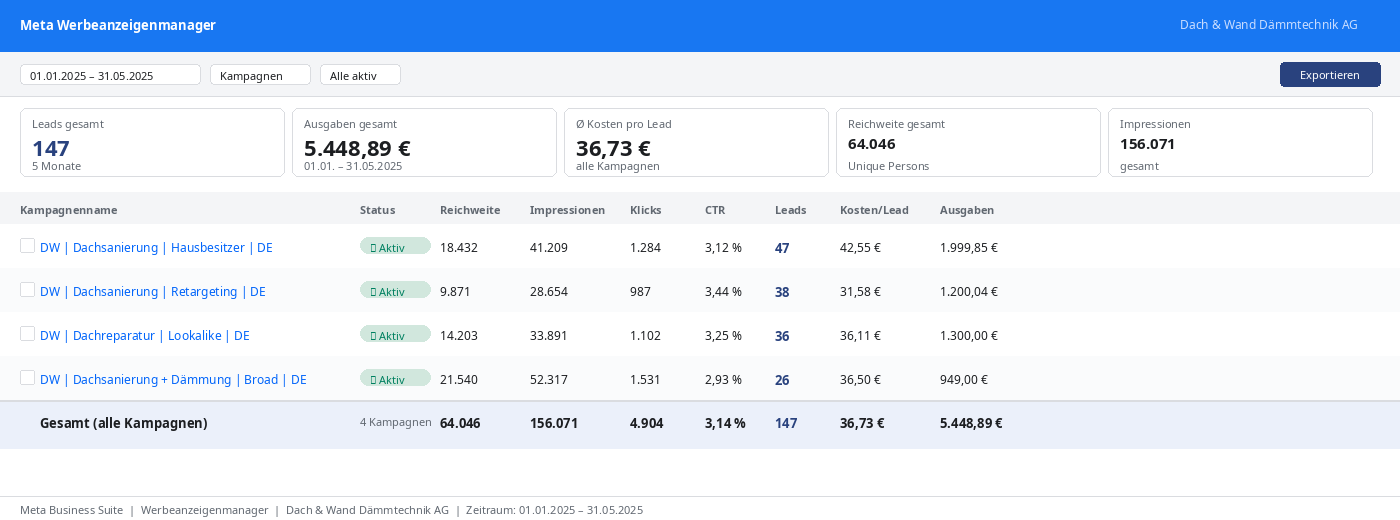This screenshot has height=520, width=1400.
Task: Toggle checkbox for Dachsanierung + Dämmung Broad
Action: point(27,378)
